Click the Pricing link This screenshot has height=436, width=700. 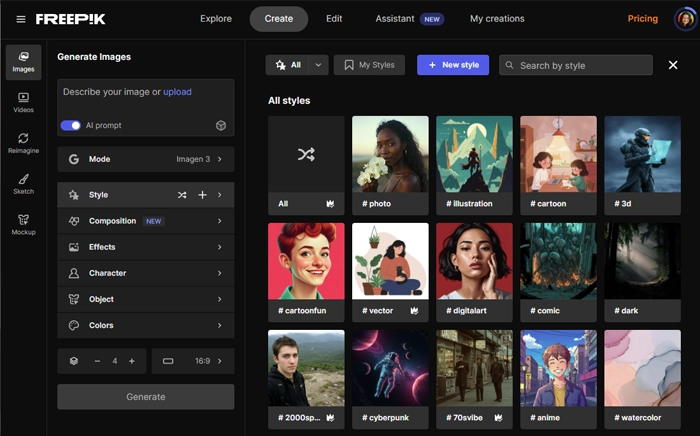point(642,19)
